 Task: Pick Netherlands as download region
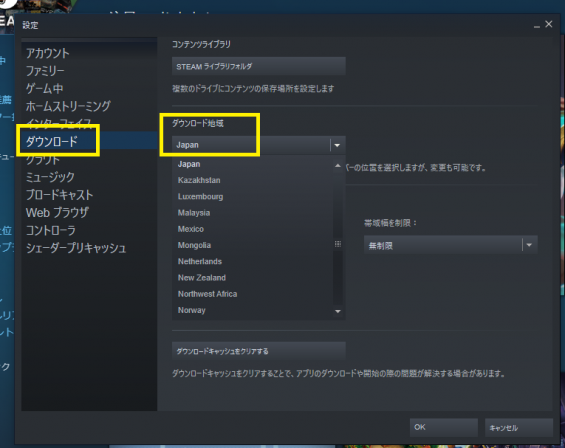(x=200, y=261)
